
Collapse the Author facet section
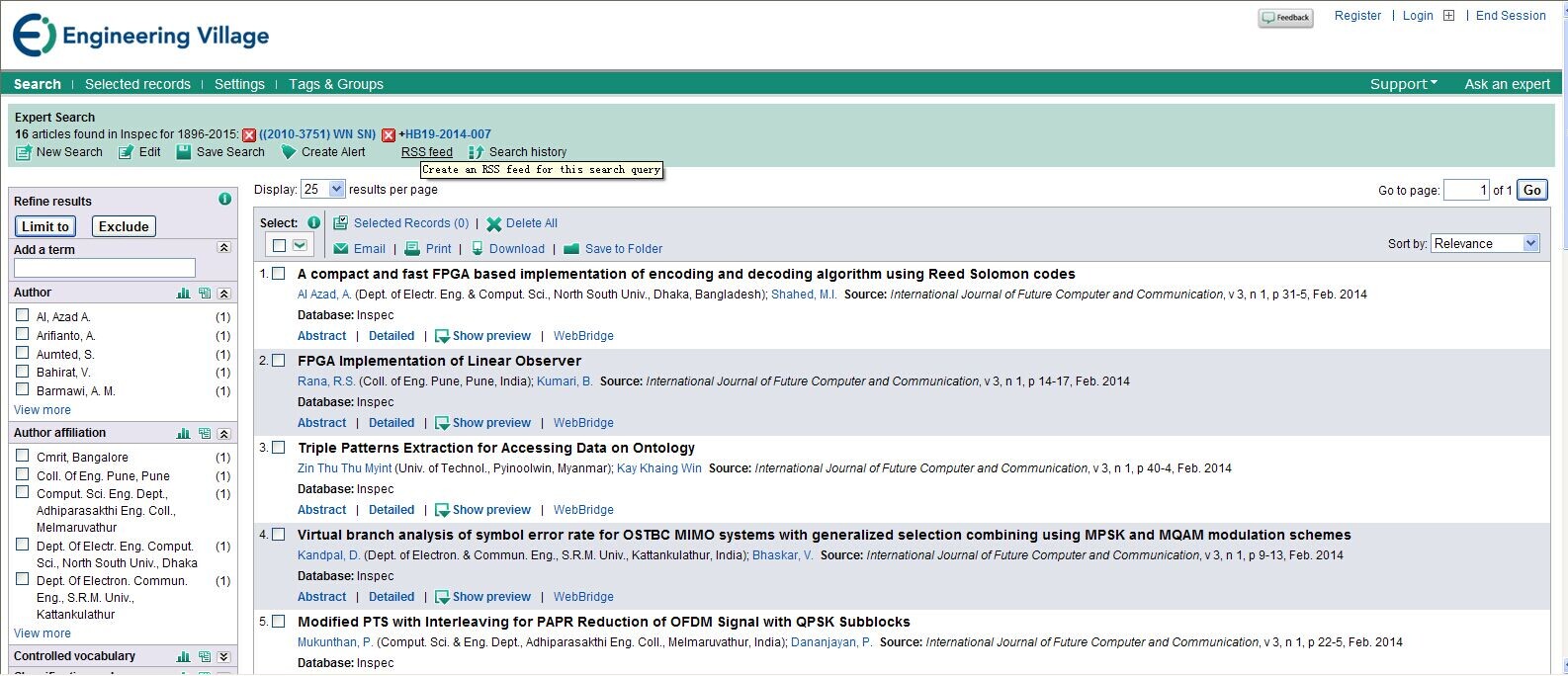(x=224, y=294)
